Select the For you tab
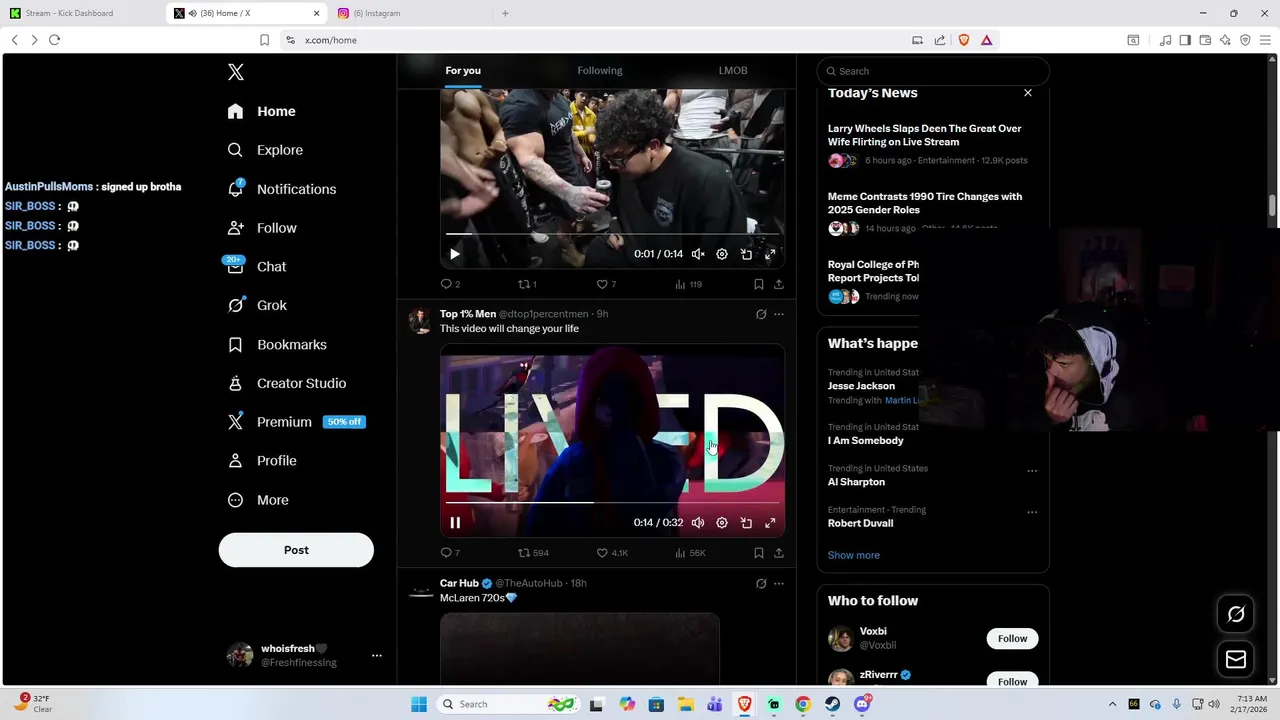The image size is (1280, 720). point(463,70)
